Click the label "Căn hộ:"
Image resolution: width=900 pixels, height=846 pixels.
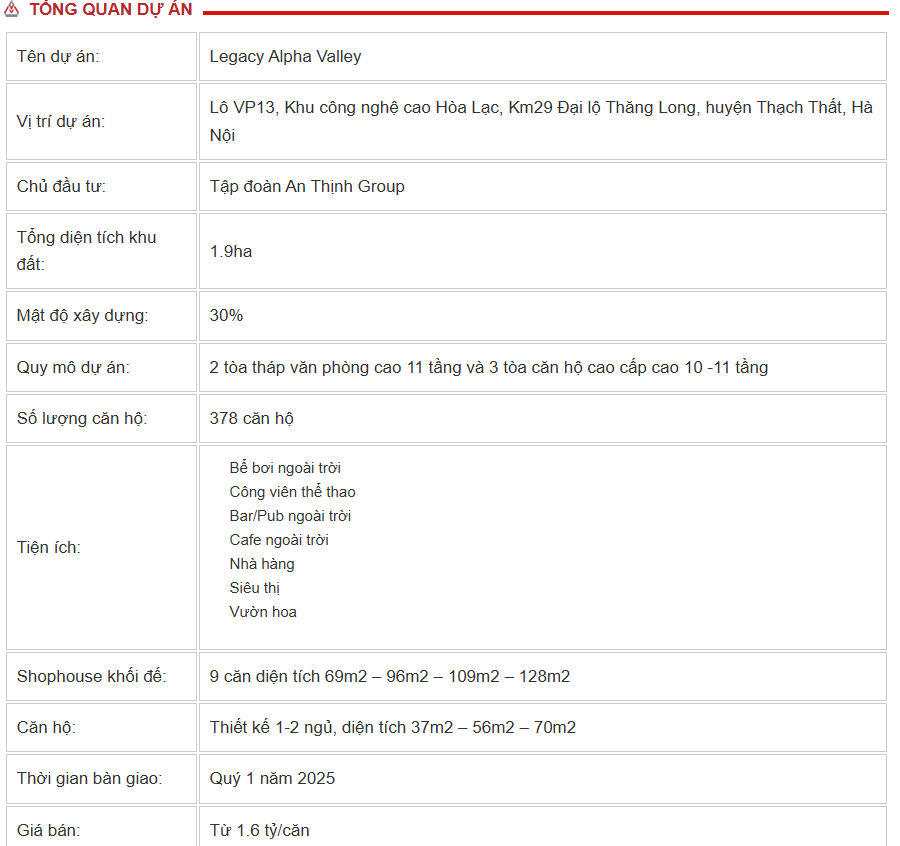tap(46, 727)
